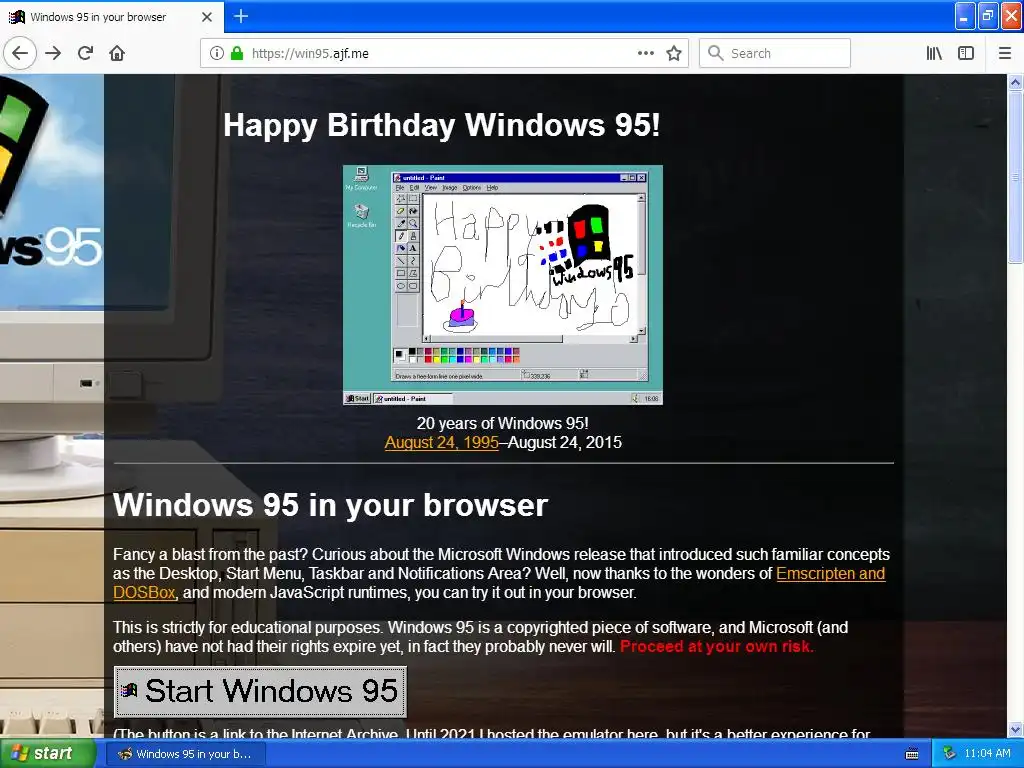Click the scrollbar down arrow
Screen dimensions: 1024x768
coord(1015,729)
